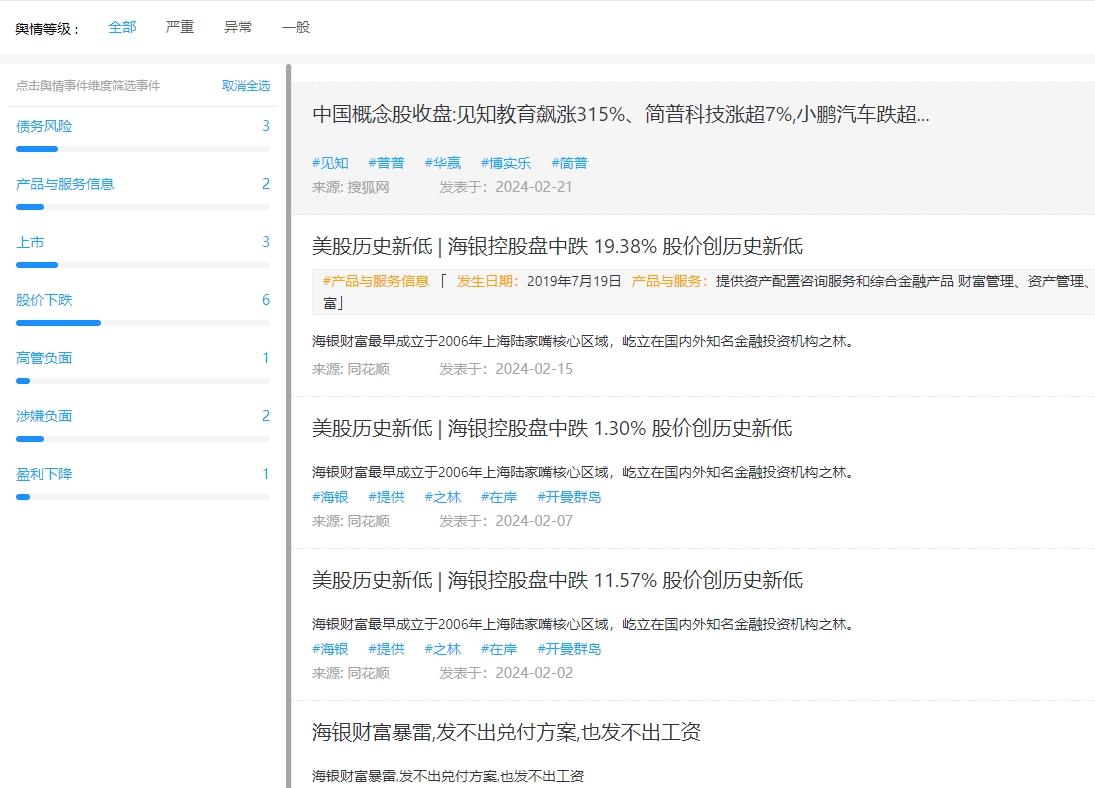
Task: Open headline about 盘中跌 19.38%
Action: coord(557,246)
